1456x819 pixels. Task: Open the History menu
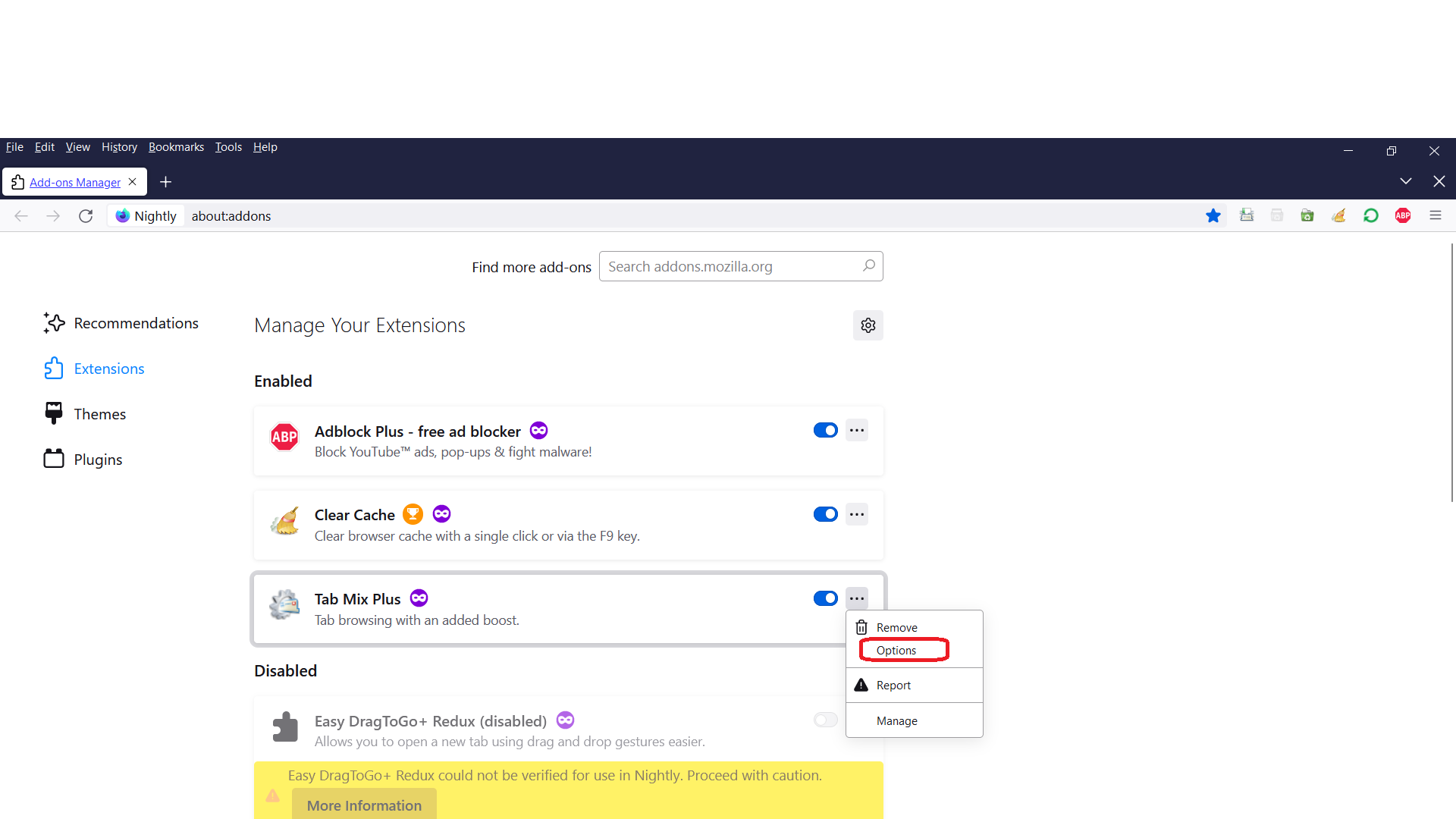(119, 147)
